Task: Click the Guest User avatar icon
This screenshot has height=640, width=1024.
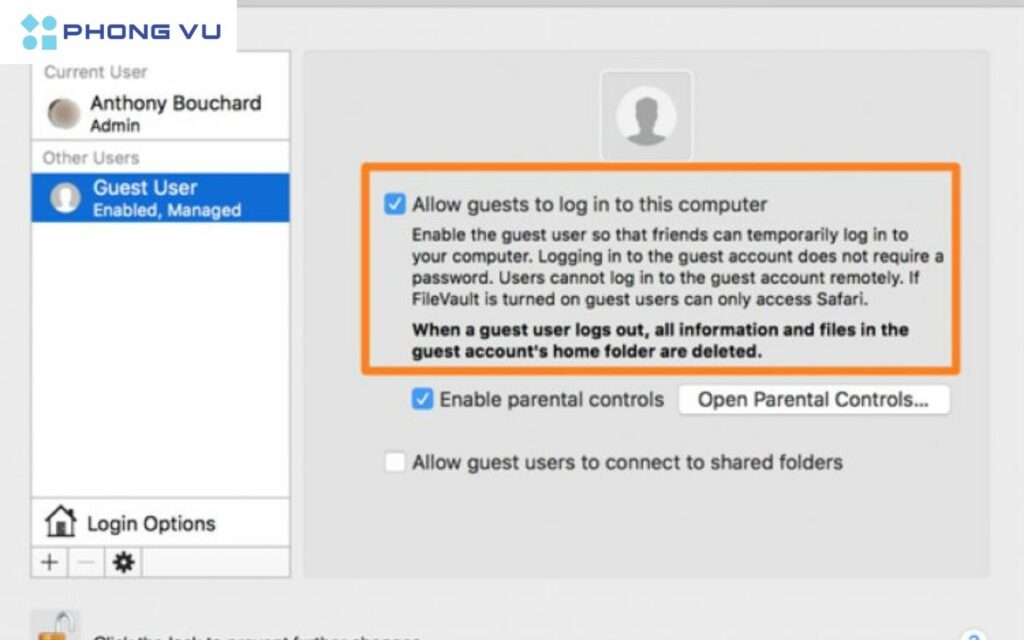Action: coord(65,198)
